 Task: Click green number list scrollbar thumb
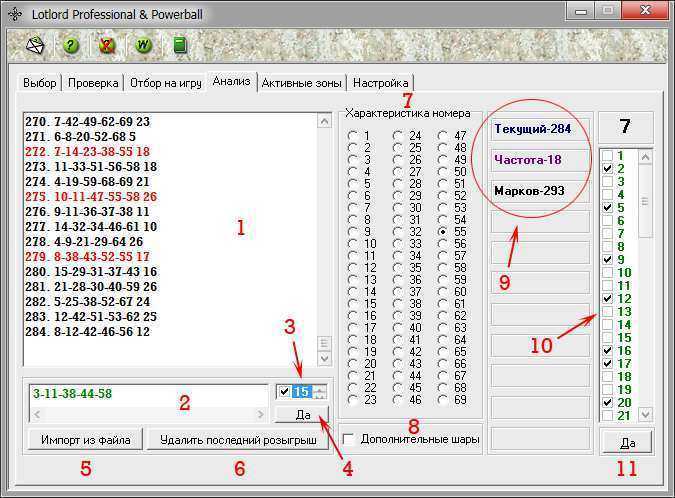(x=644, y=200)
